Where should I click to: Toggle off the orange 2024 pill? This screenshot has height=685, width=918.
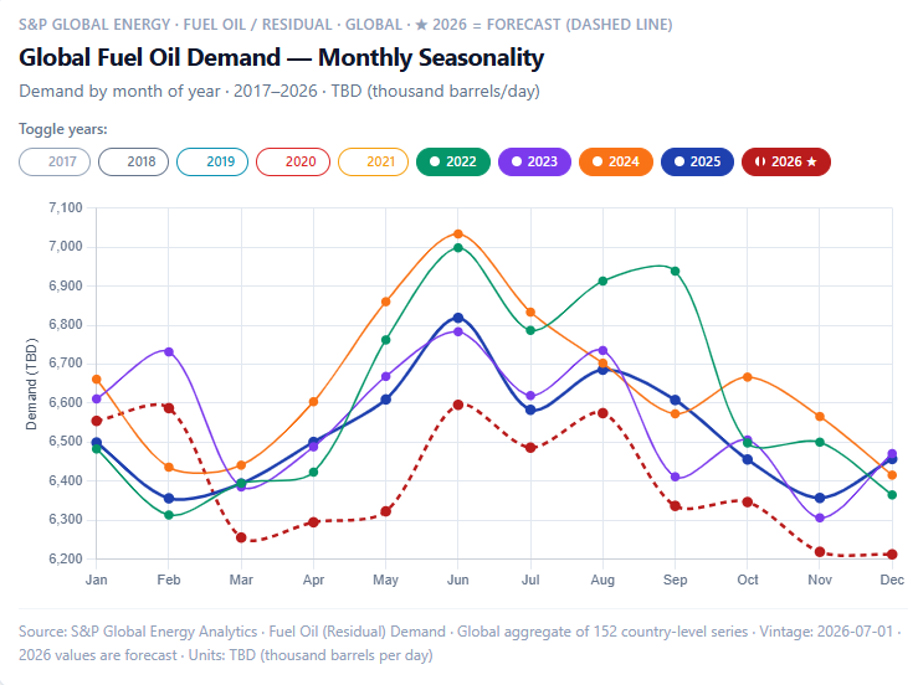(x=616, y=162)
